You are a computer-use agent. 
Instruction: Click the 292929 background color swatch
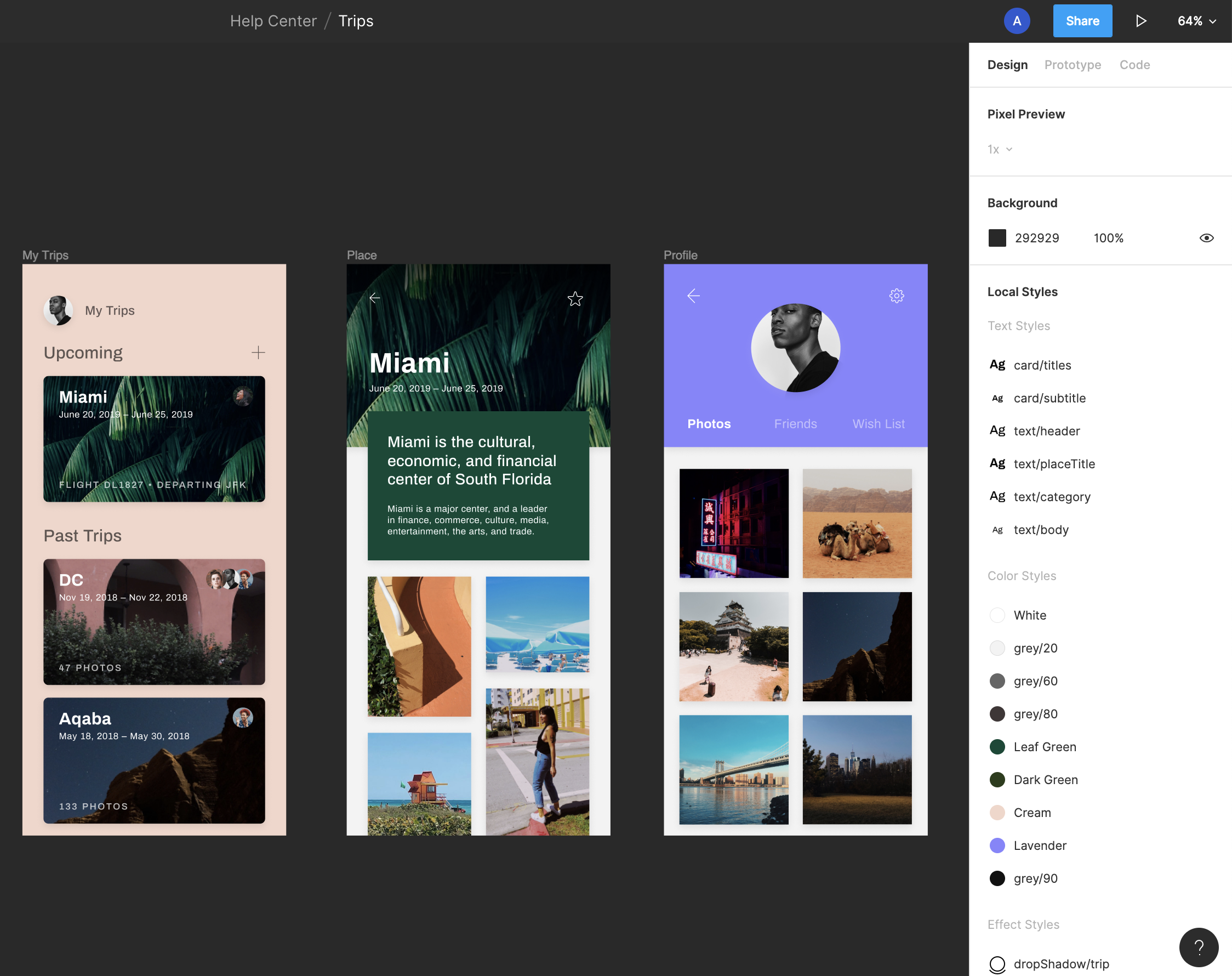pyautogui.click(x=997, y=238)
